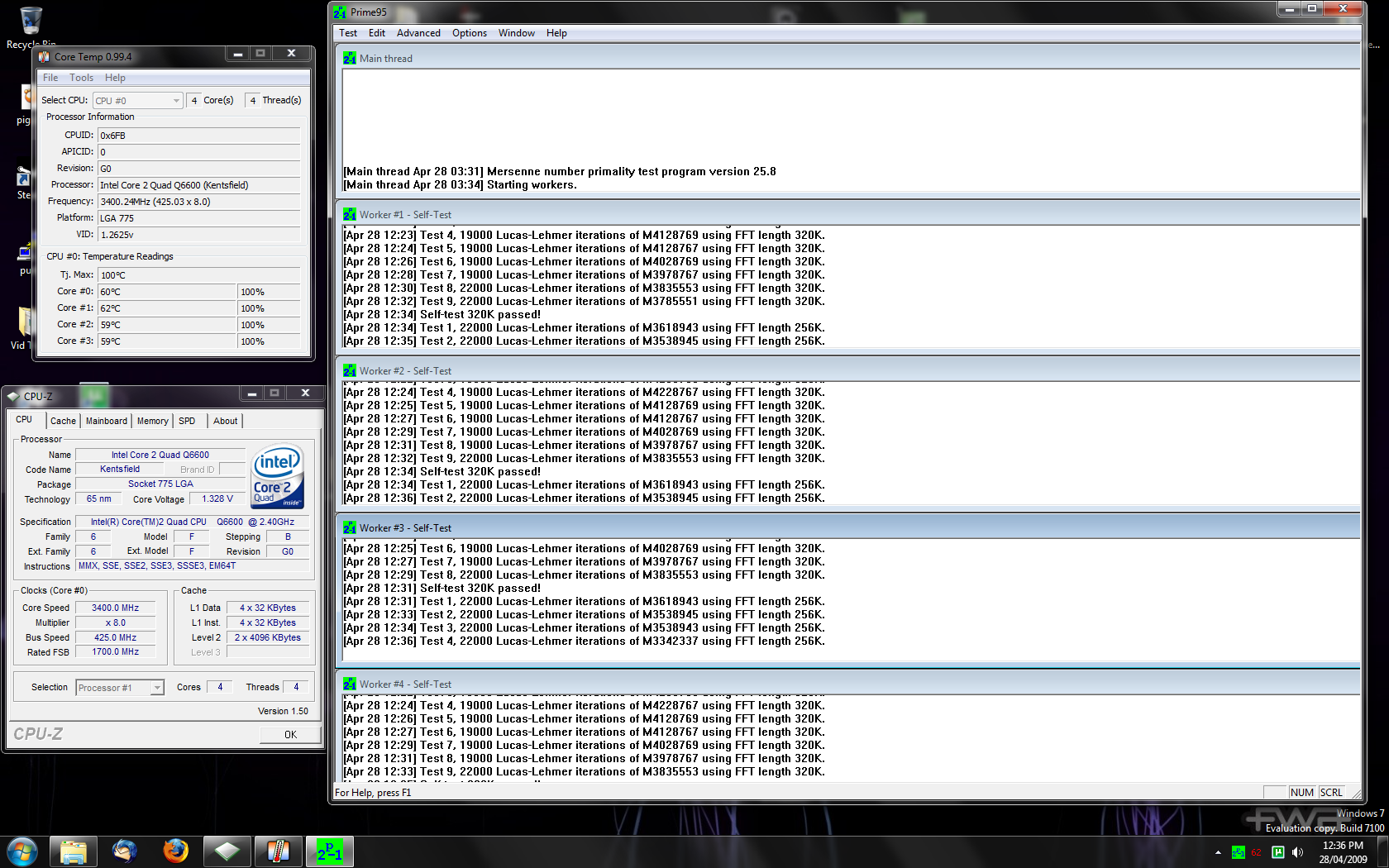
Task: Click CPU-Z taskbar button
Action: click(x=227, y=851)
